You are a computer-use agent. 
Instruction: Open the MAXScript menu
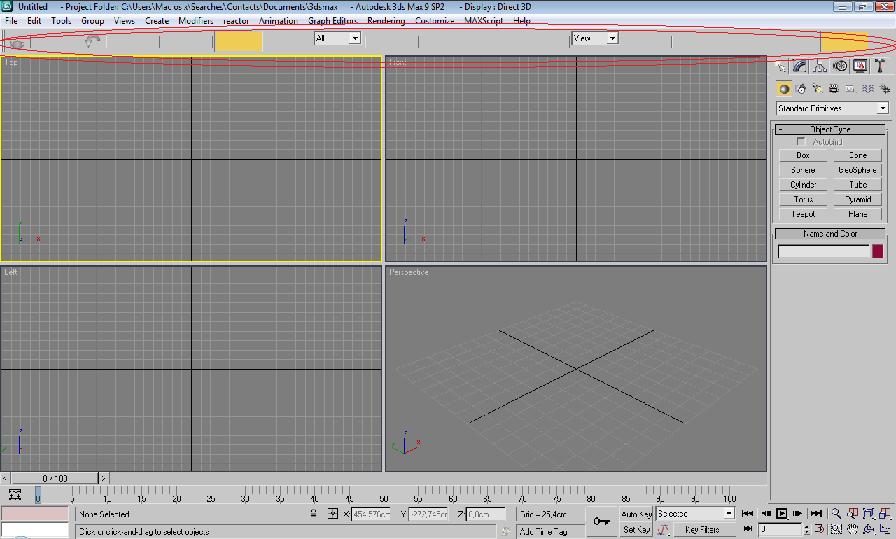pos(483,21)
